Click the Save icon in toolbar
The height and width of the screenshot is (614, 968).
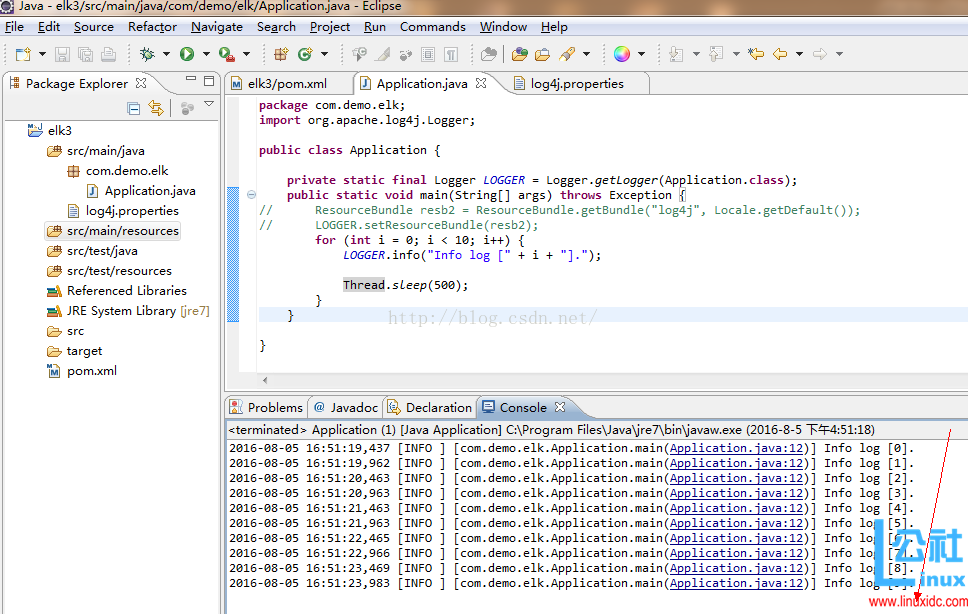click(x=62, y=54)
